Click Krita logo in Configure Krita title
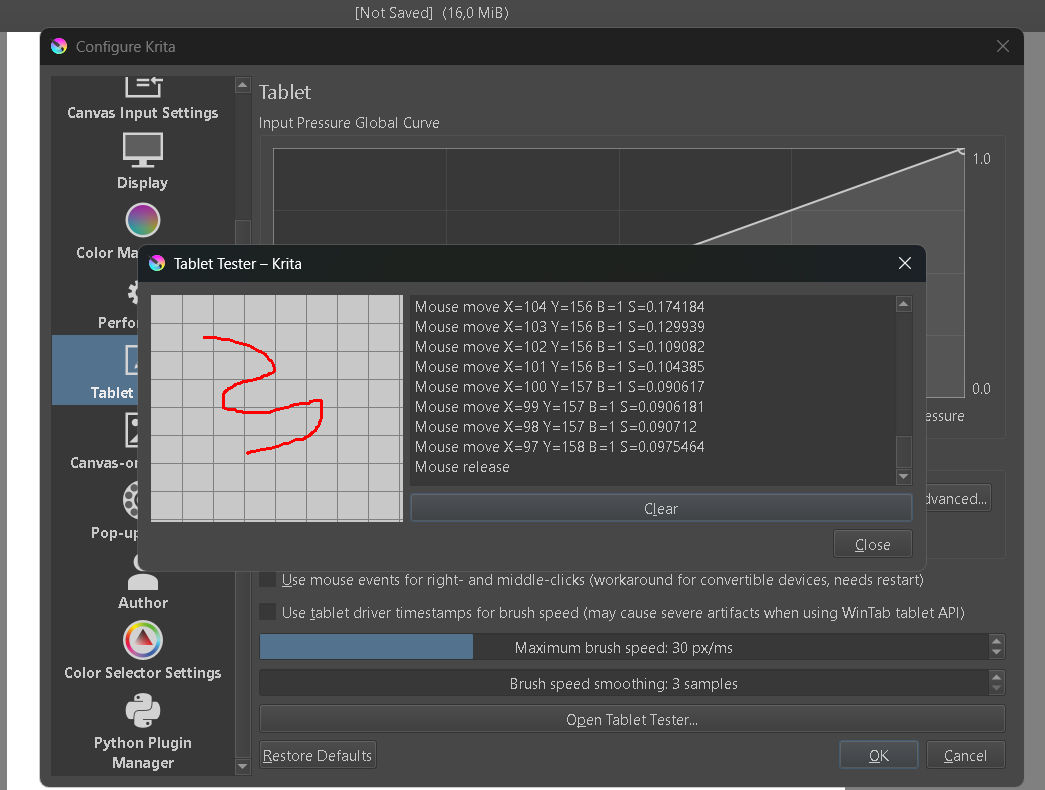The width and height of the screenshot is (1045, 790). pos(59,46)
